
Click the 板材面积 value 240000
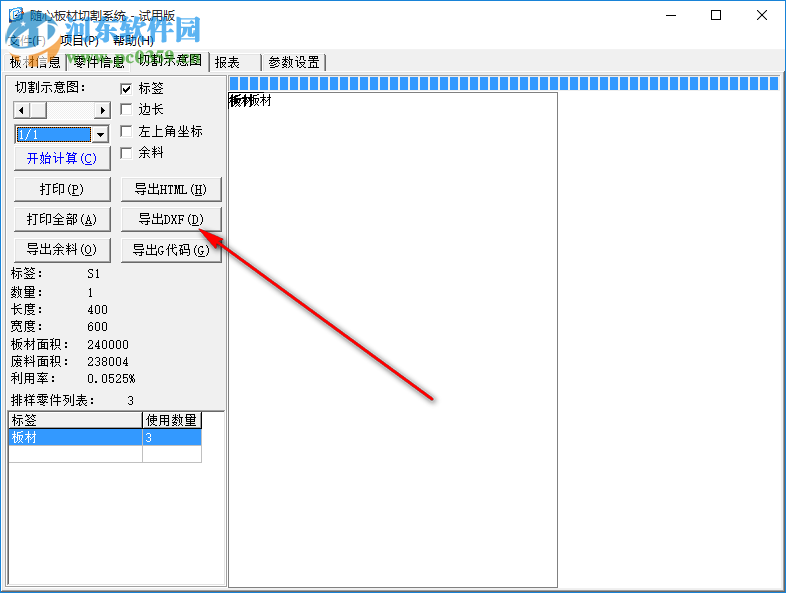[108, 345]
